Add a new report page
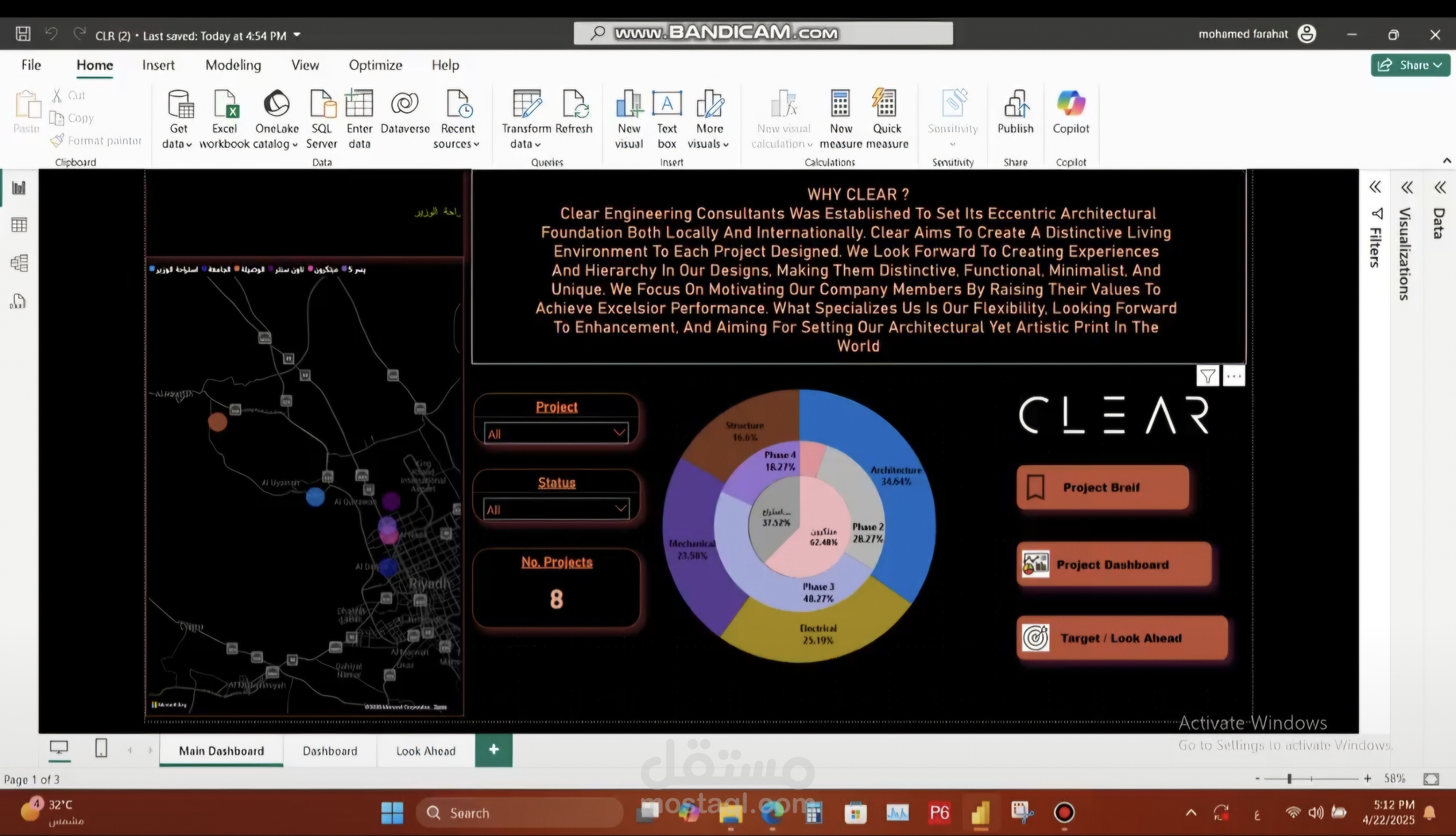This screenshot has height=836, width=1456. 493,749
